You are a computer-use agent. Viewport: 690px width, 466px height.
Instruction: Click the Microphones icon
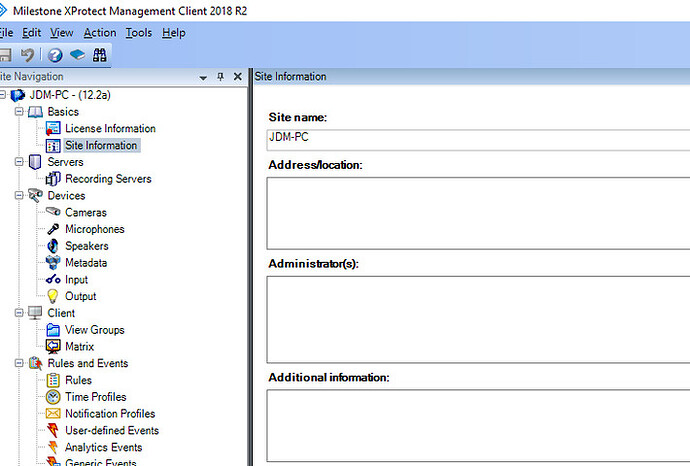point(53,229)
